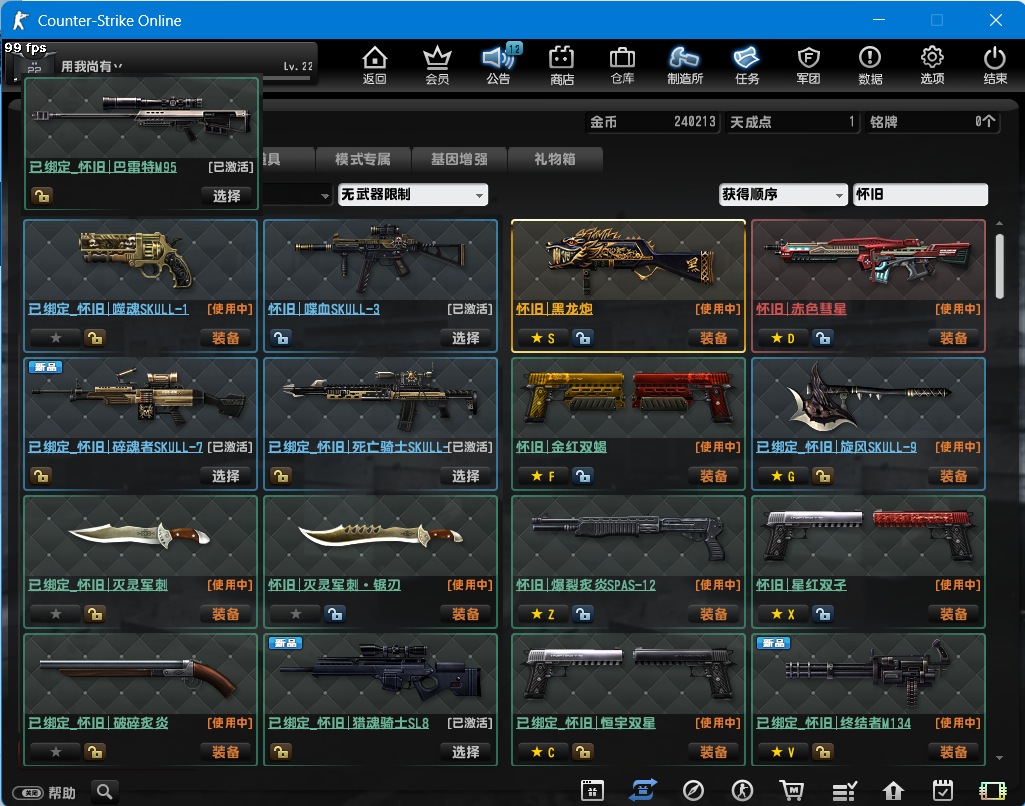This screenshot has width=1025, height=806.
Task: Toggle lock on 怀旧|赤色彗星
Action: [823, 338]
